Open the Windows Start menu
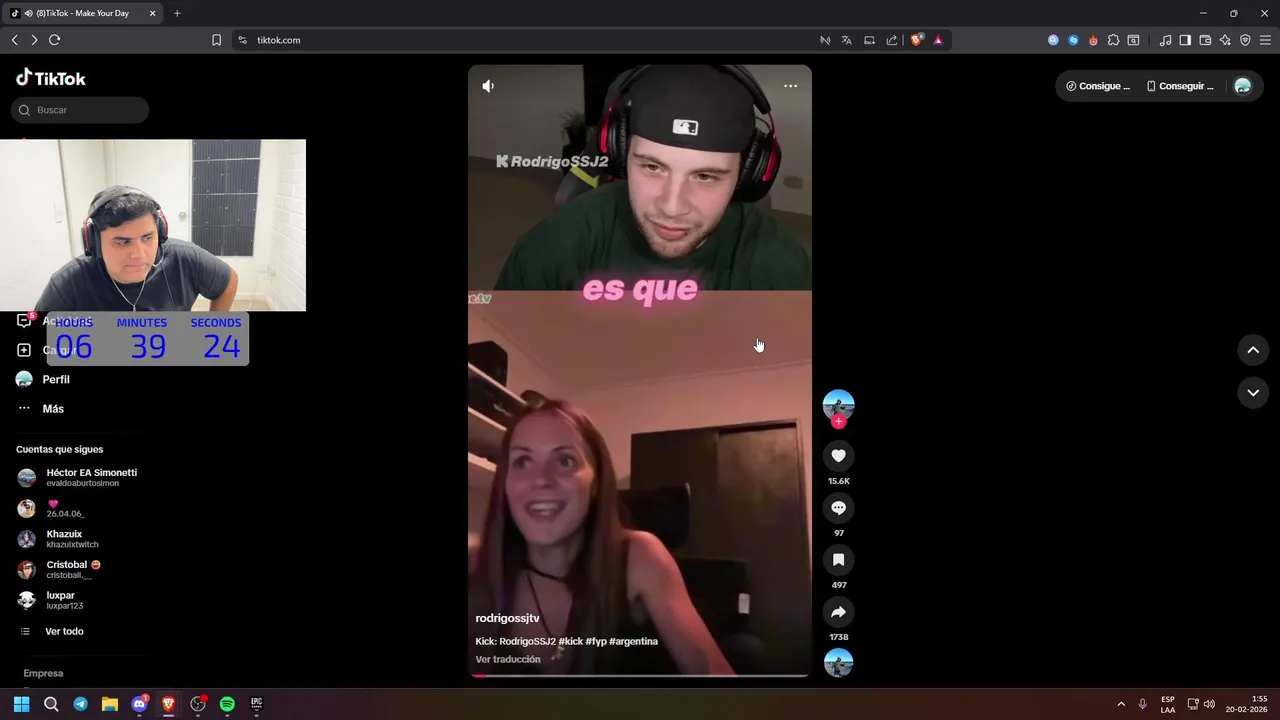This screenshot has height=720, width=1280. click(21, 704)
